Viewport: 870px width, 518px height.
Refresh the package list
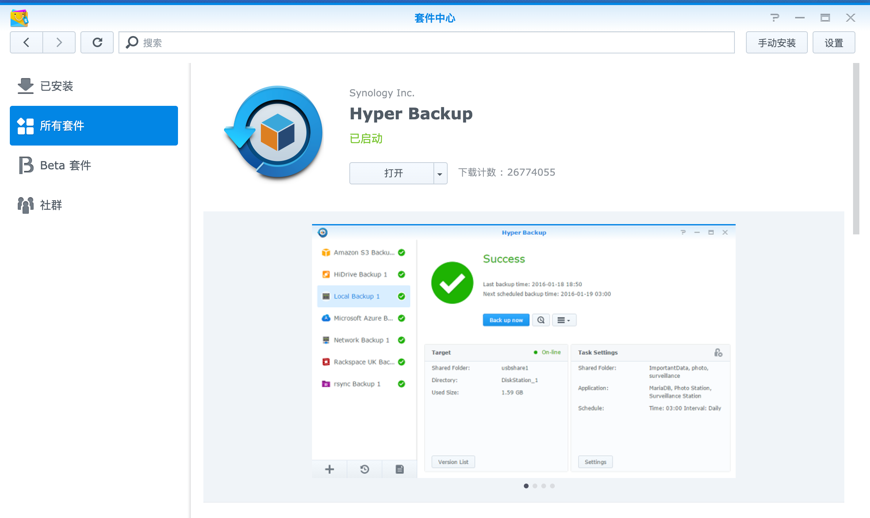97,43
